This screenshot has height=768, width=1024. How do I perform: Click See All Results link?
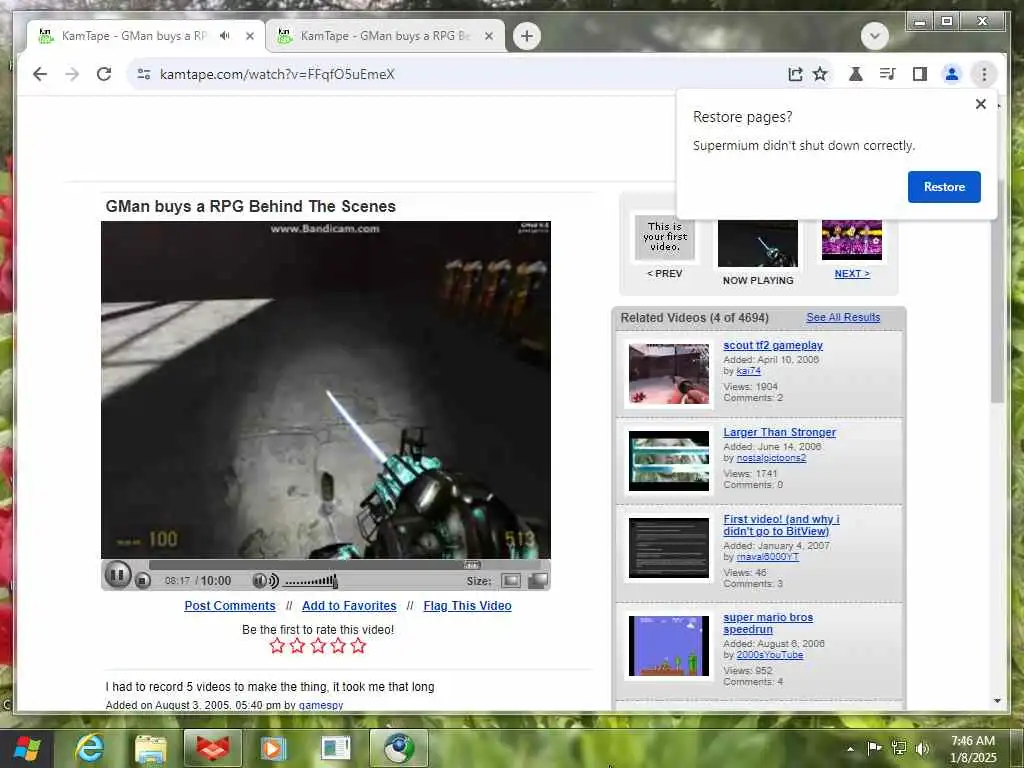(x=842, y=317)
